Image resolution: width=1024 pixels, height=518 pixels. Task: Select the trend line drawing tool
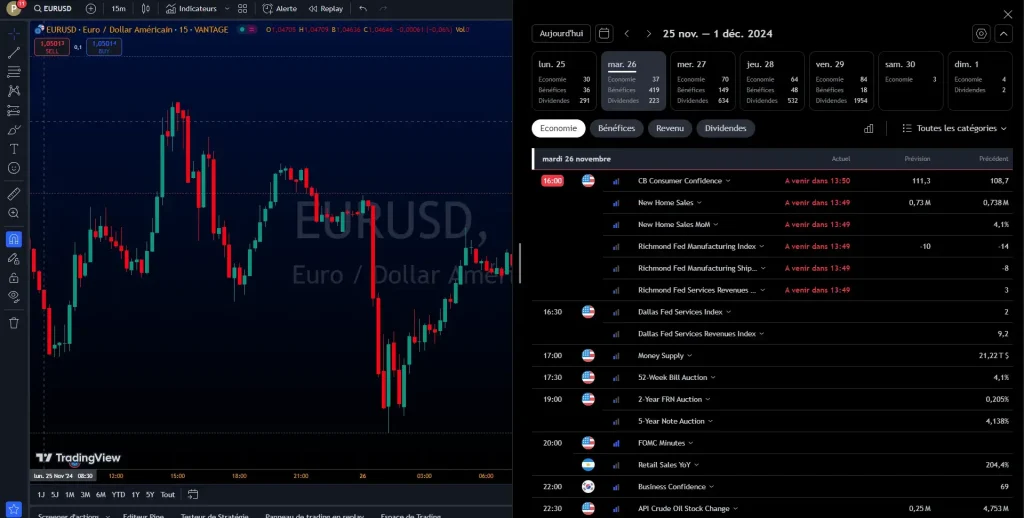tap(14, 52)
